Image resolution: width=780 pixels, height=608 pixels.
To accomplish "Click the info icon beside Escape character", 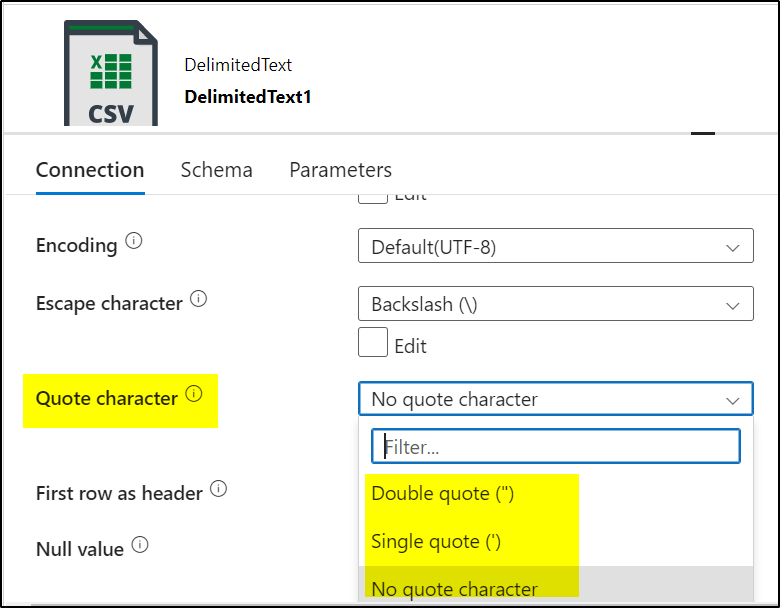I will coord(198,299).
